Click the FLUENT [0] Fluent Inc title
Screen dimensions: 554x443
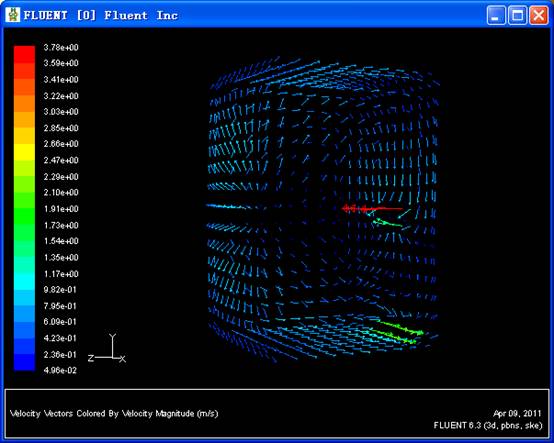[101, 16]
